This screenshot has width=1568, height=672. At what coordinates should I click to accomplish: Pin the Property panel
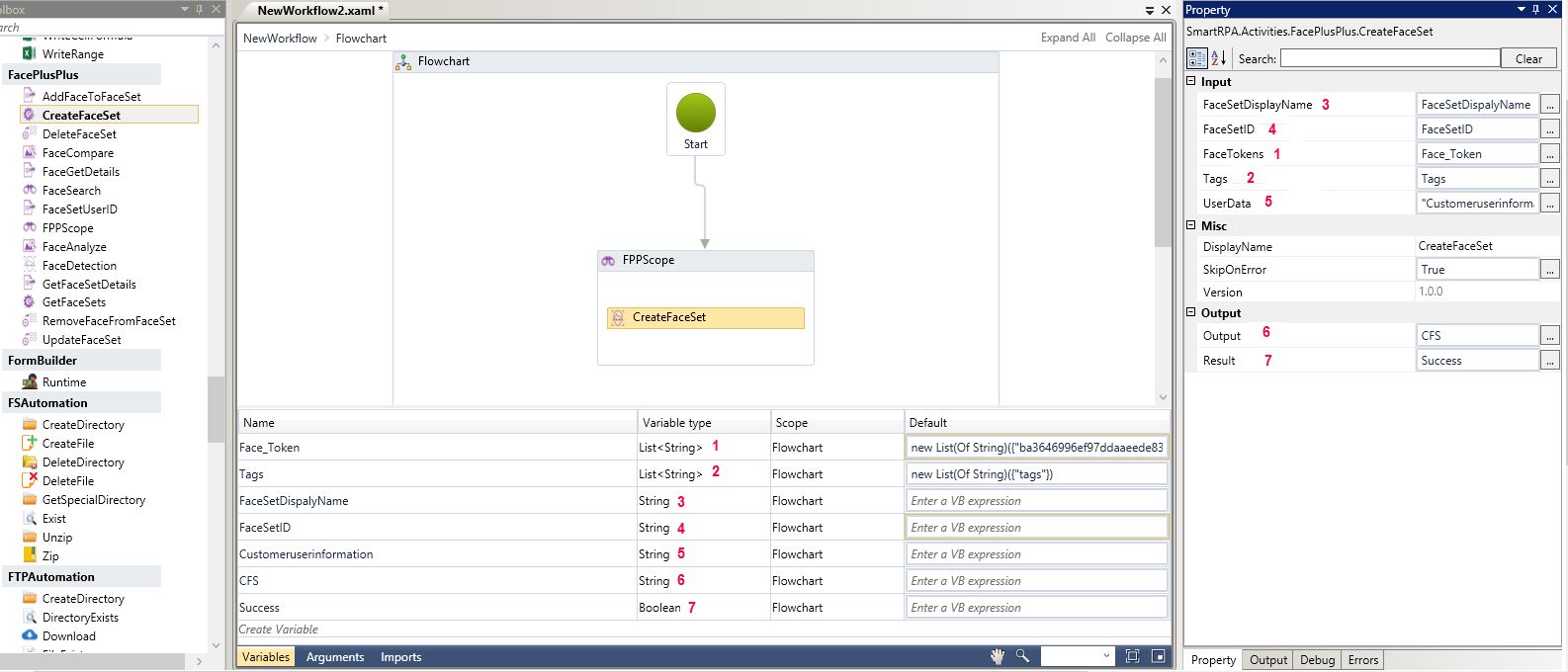click(x=1535, y=10)
